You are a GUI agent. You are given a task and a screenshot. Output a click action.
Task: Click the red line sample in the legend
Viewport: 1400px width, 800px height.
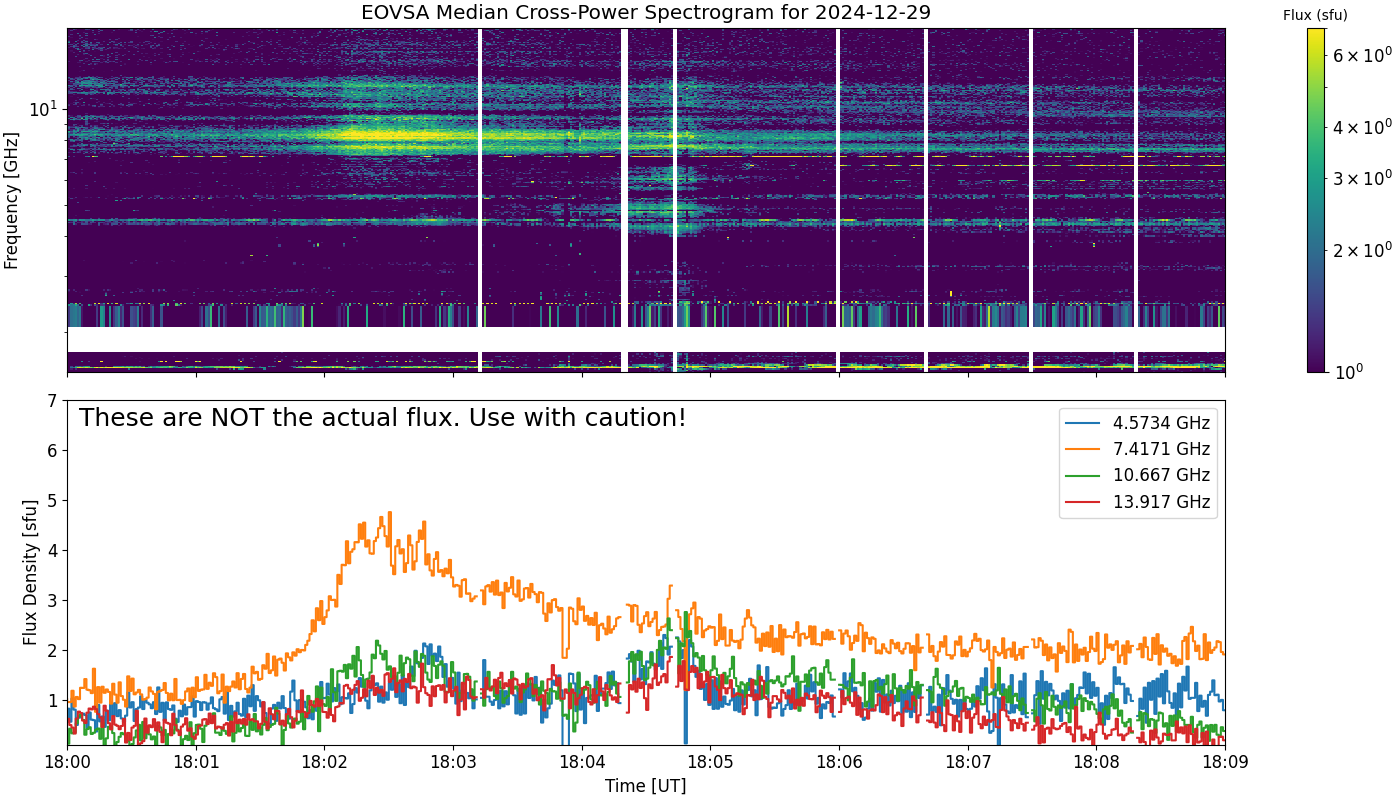(x=1084, y=501)
